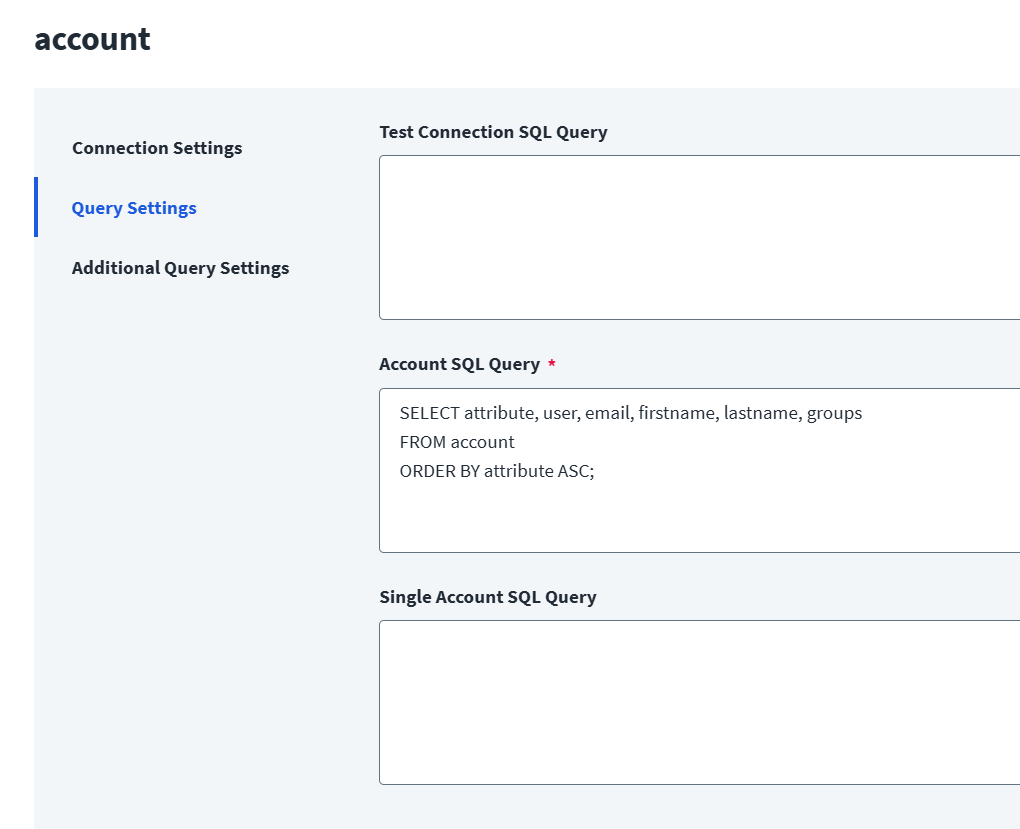
Task: Click the blue active indicator beside Query Settings
Action: tap(36, 207)
